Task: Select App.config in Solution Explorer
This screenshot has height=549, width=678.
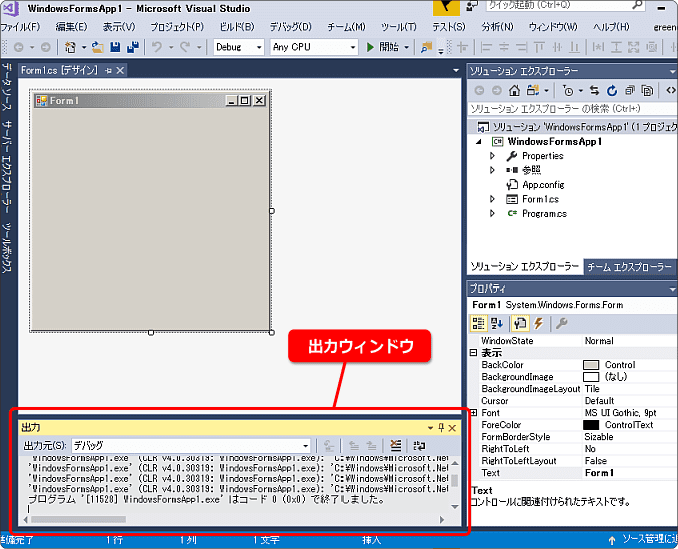Action: (x=543, y=185)
